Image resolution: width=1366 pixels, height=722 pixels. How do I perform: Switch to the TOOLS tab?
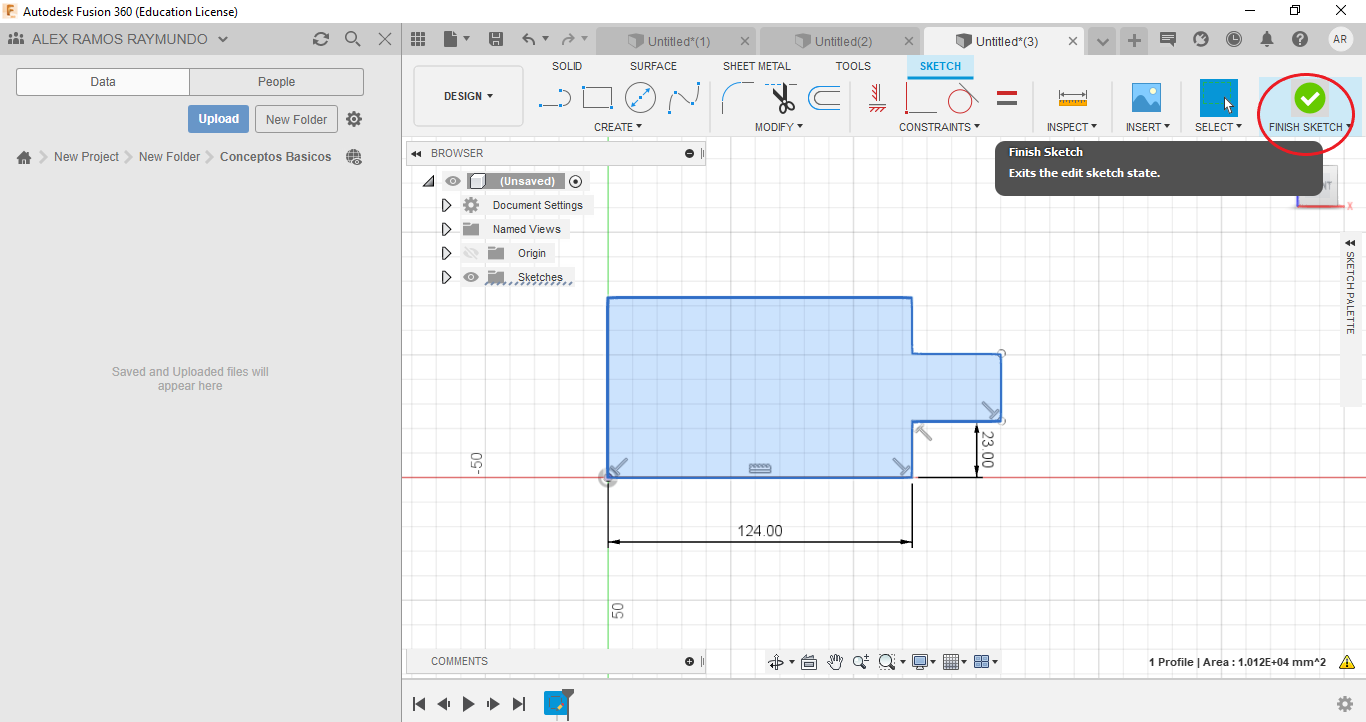pos(853,66)
